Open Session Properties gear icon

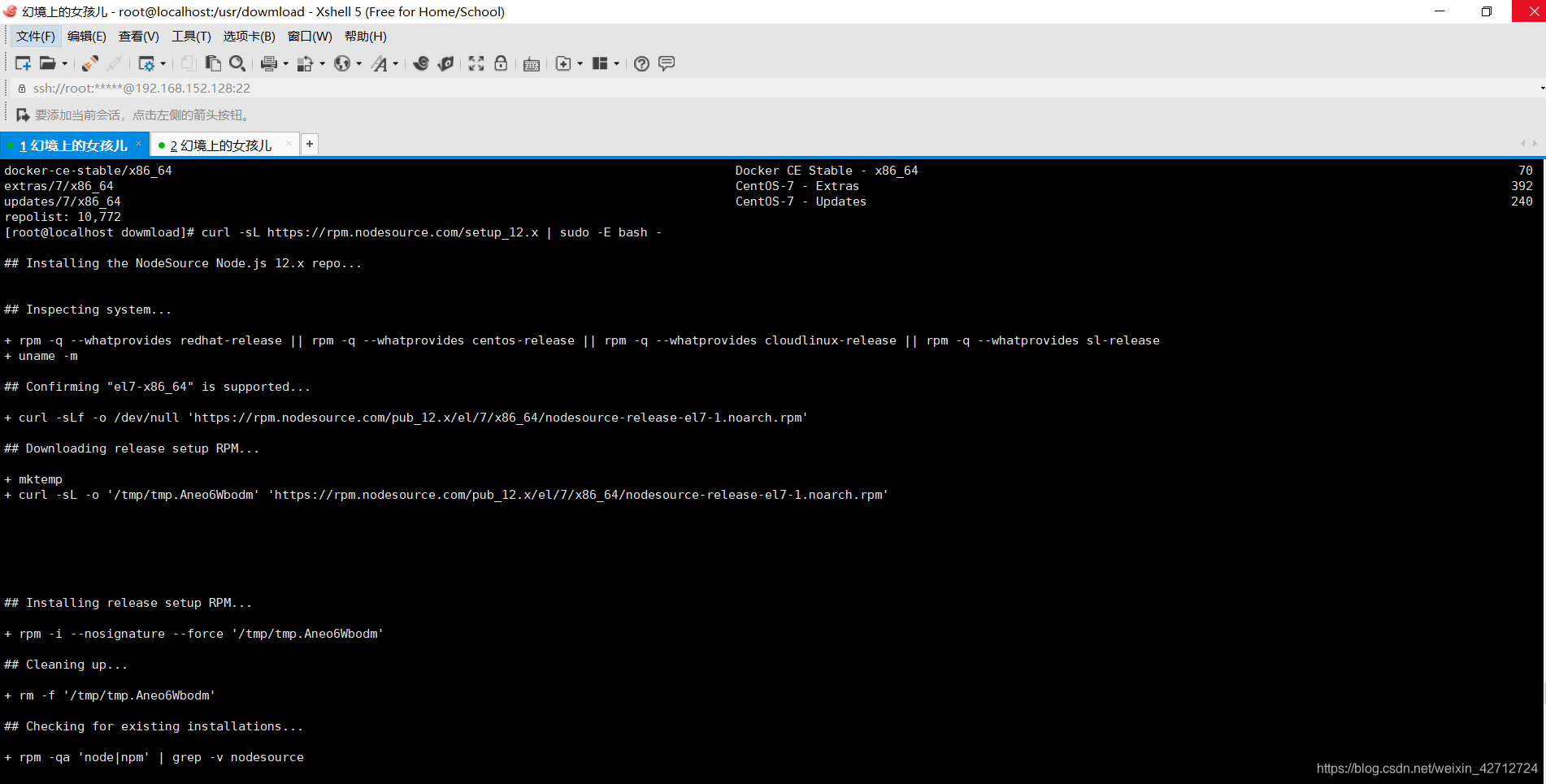pos(146,63)
